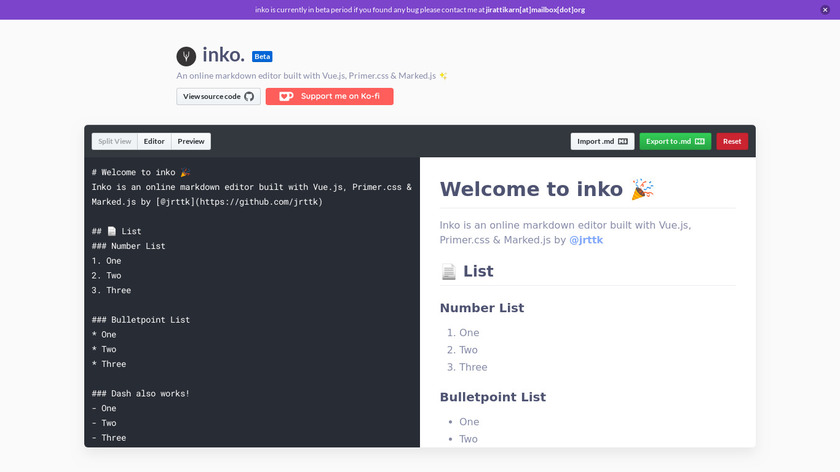
Task: Click the party popper emoji in preview
Action: pyautogui.click(x=642, y=189)
